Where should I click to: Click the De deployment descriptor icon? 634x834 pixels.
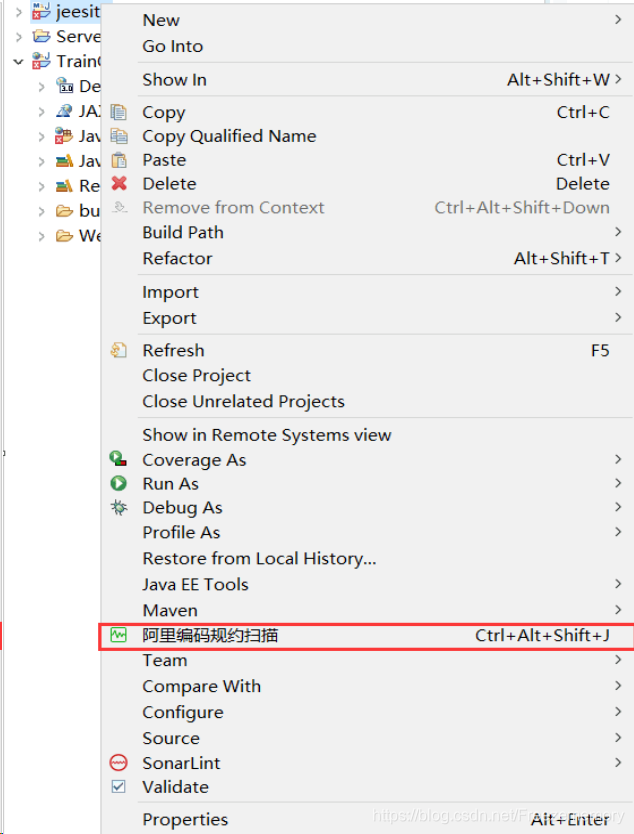[65, 86]
